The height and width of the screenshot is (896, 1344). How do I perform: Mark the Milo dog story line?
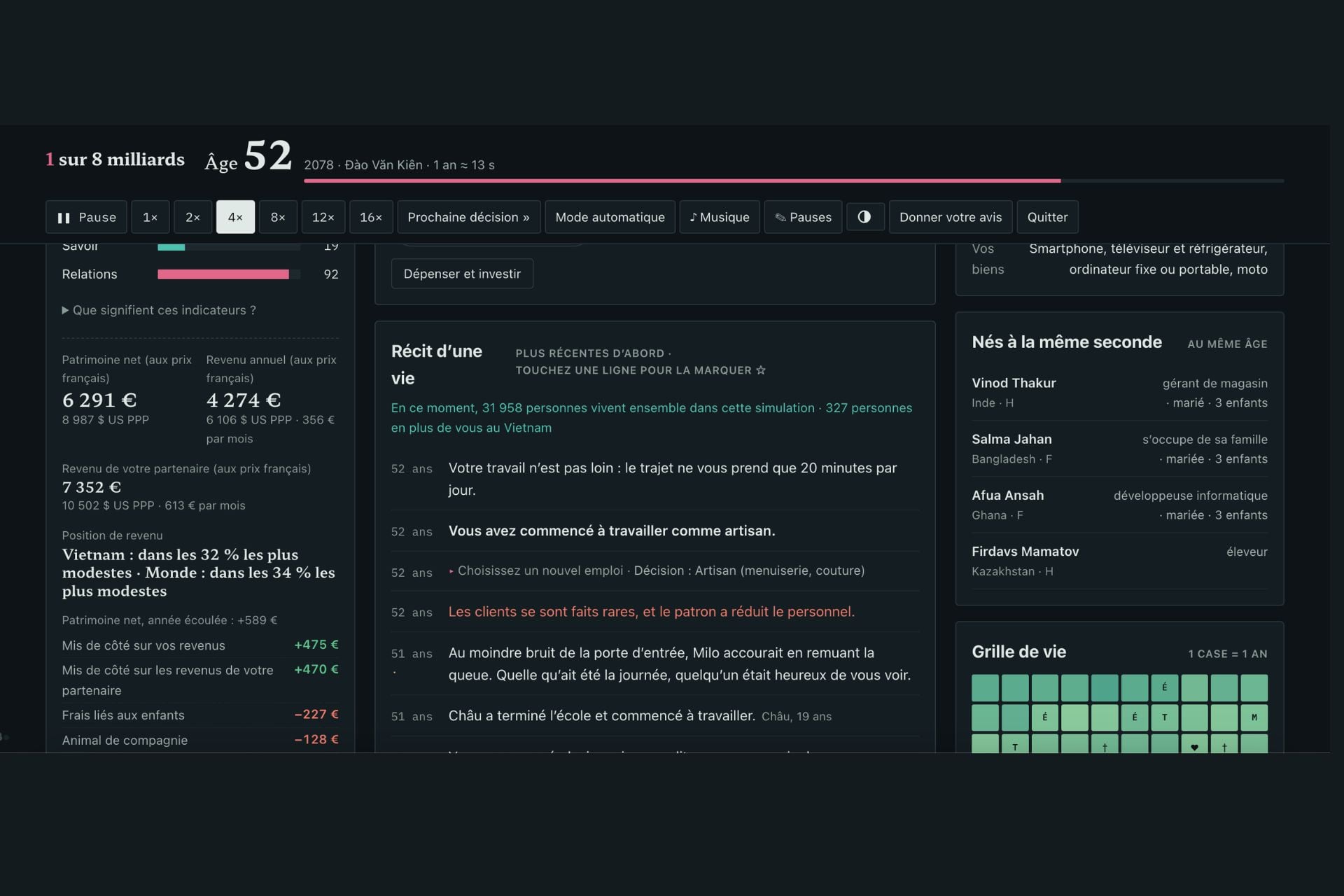coord(654,664)
